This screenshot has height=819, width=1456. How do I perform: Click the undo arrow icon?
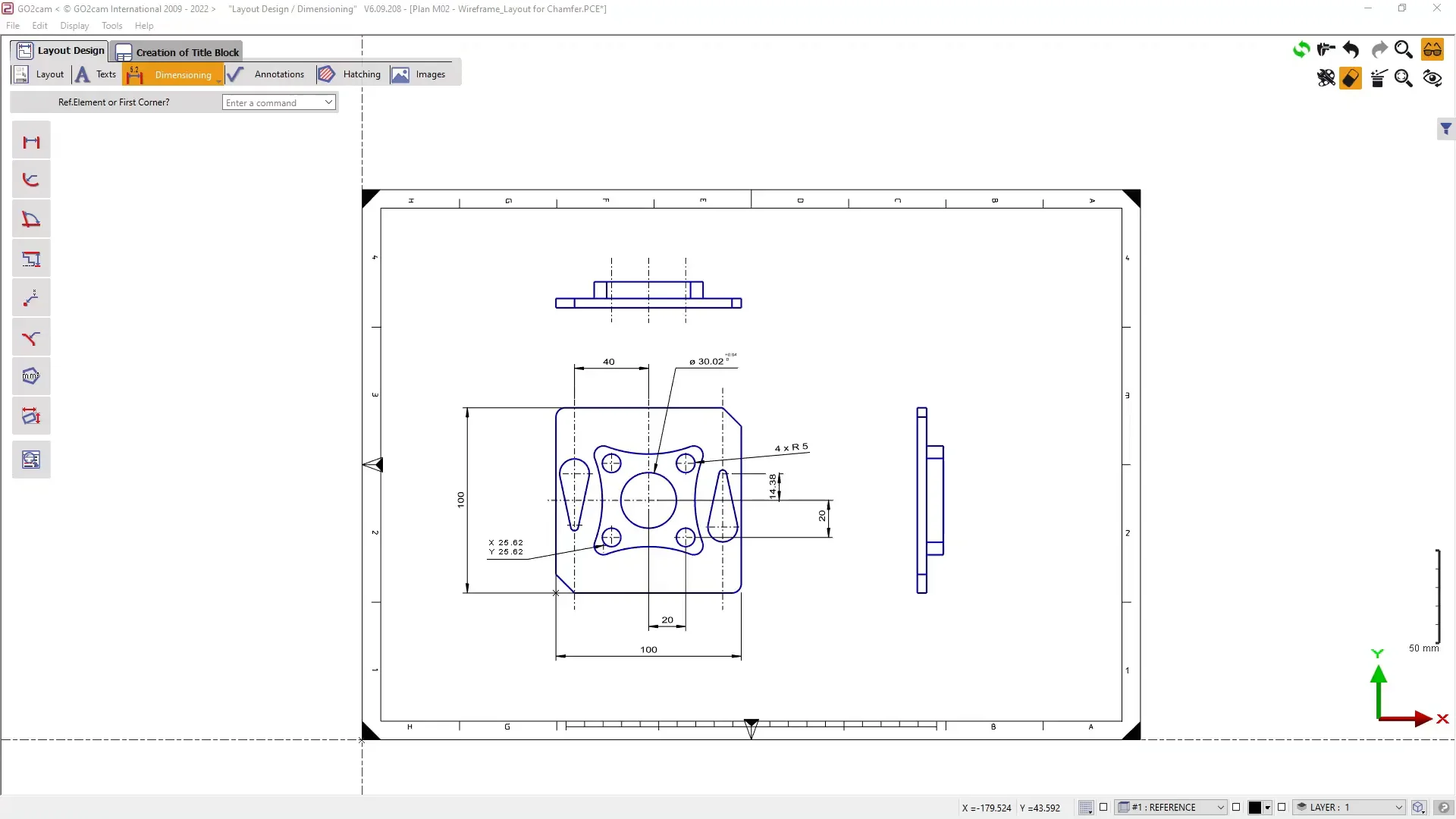click(x=1351, y=50)
